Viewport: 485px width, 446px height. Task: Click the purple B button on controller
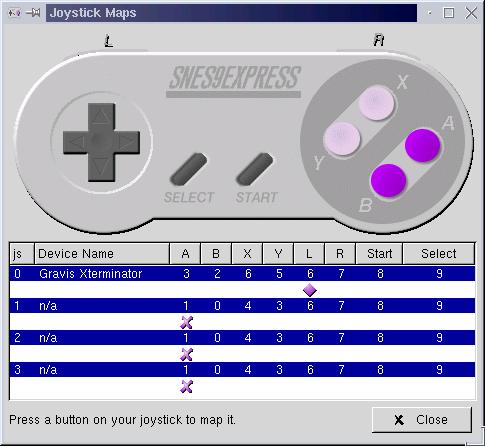[x=388, y=180]
